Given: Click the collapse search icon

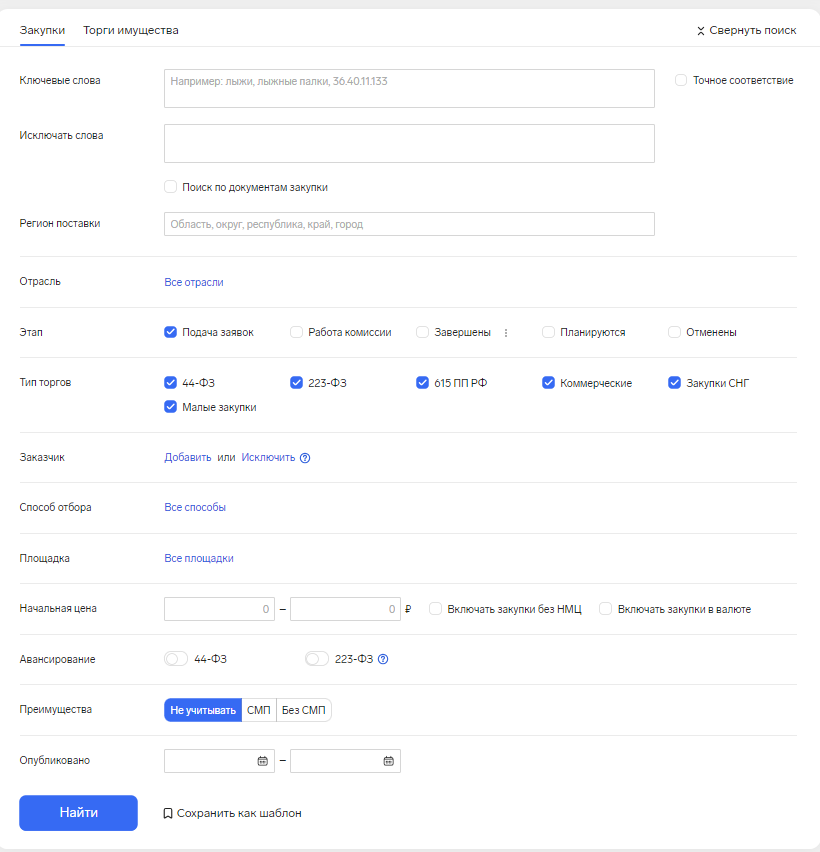Looking at the screenshot, I should pos(700,31).
